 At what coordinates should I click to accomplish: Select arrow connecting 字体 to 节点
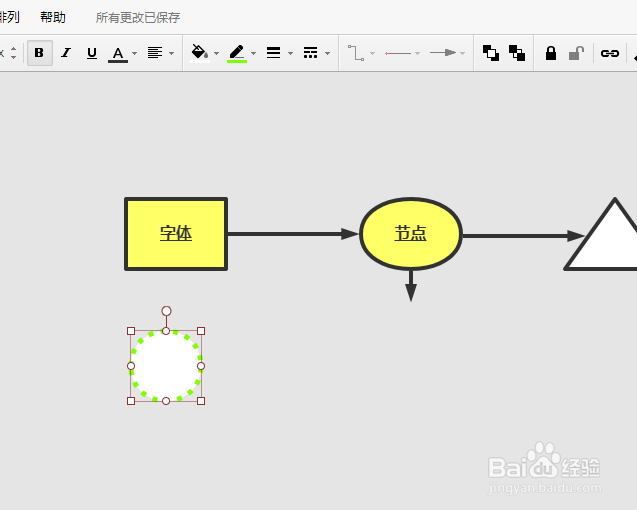coord(292,234)
